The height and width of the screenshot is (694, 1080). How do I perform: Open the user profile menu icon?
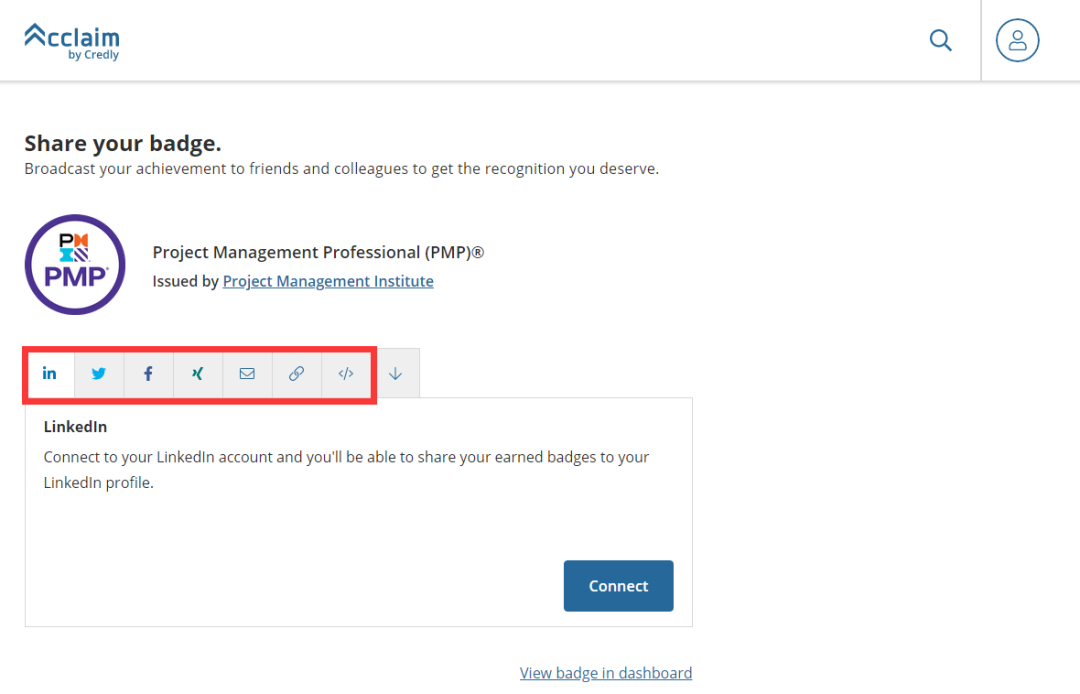1017,40
